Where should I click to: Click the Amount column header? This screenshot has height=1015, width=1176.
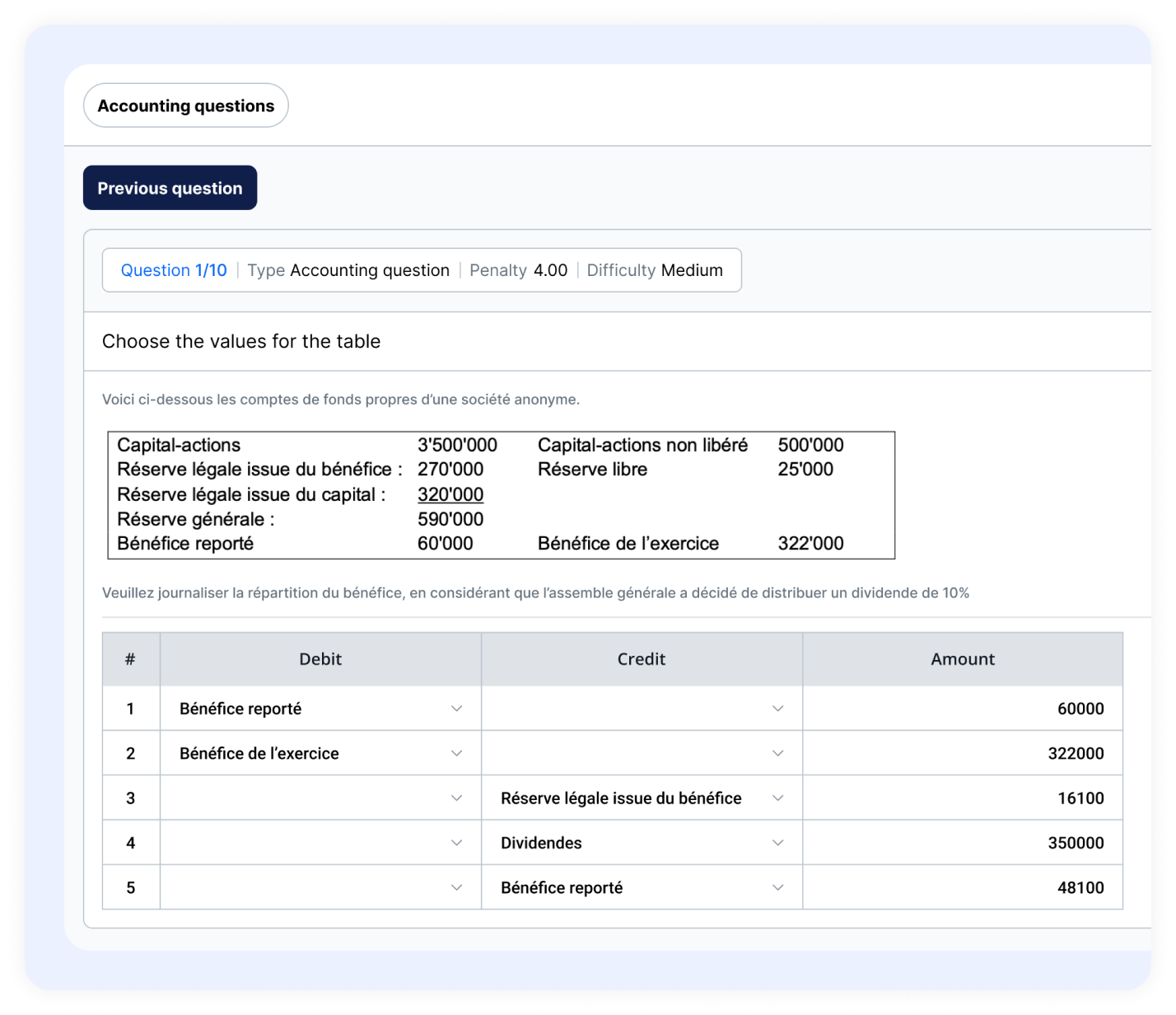click(x=962, y=659)
